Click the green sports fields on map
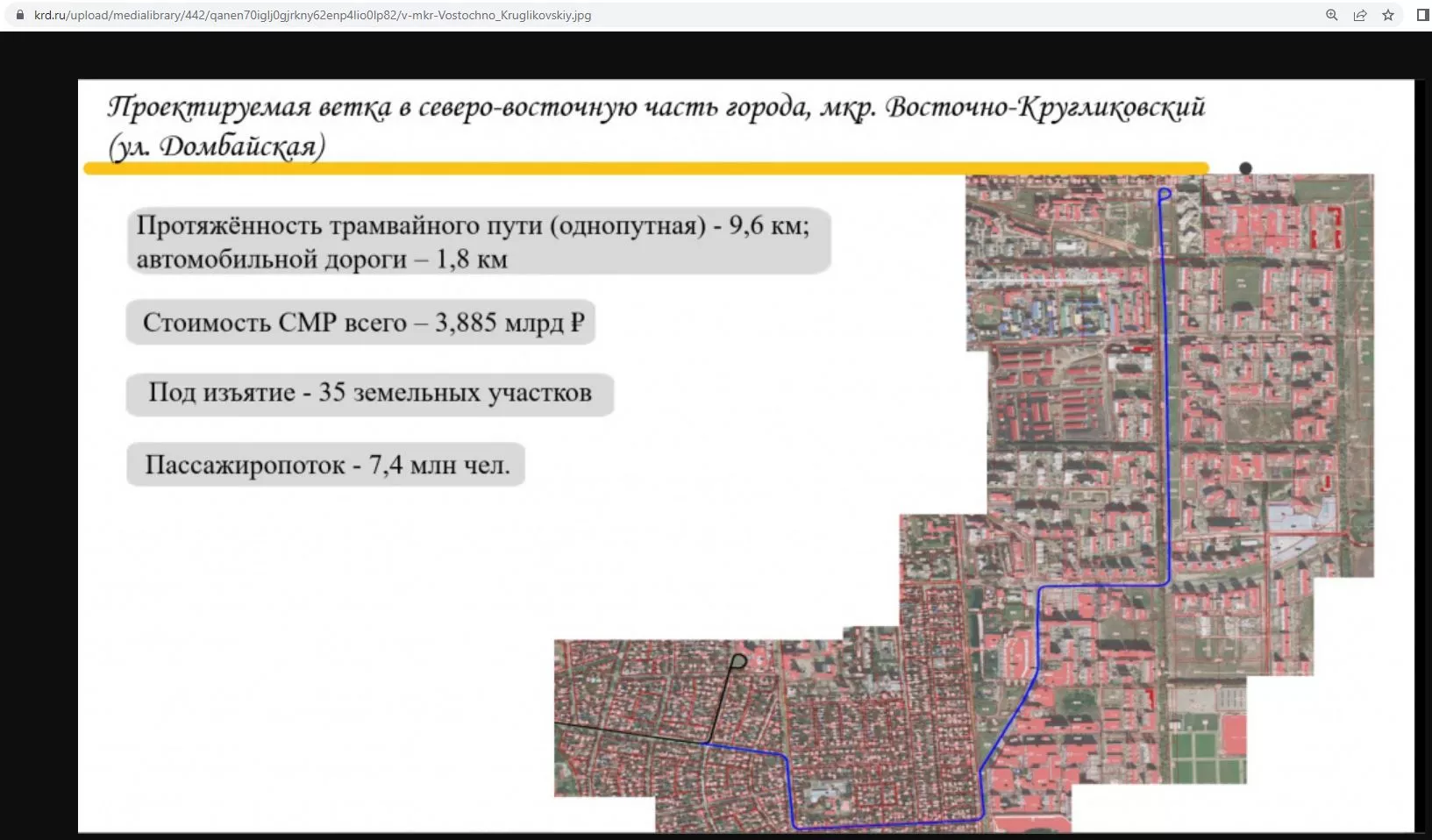1432x840 pixels. (1207, 758)
